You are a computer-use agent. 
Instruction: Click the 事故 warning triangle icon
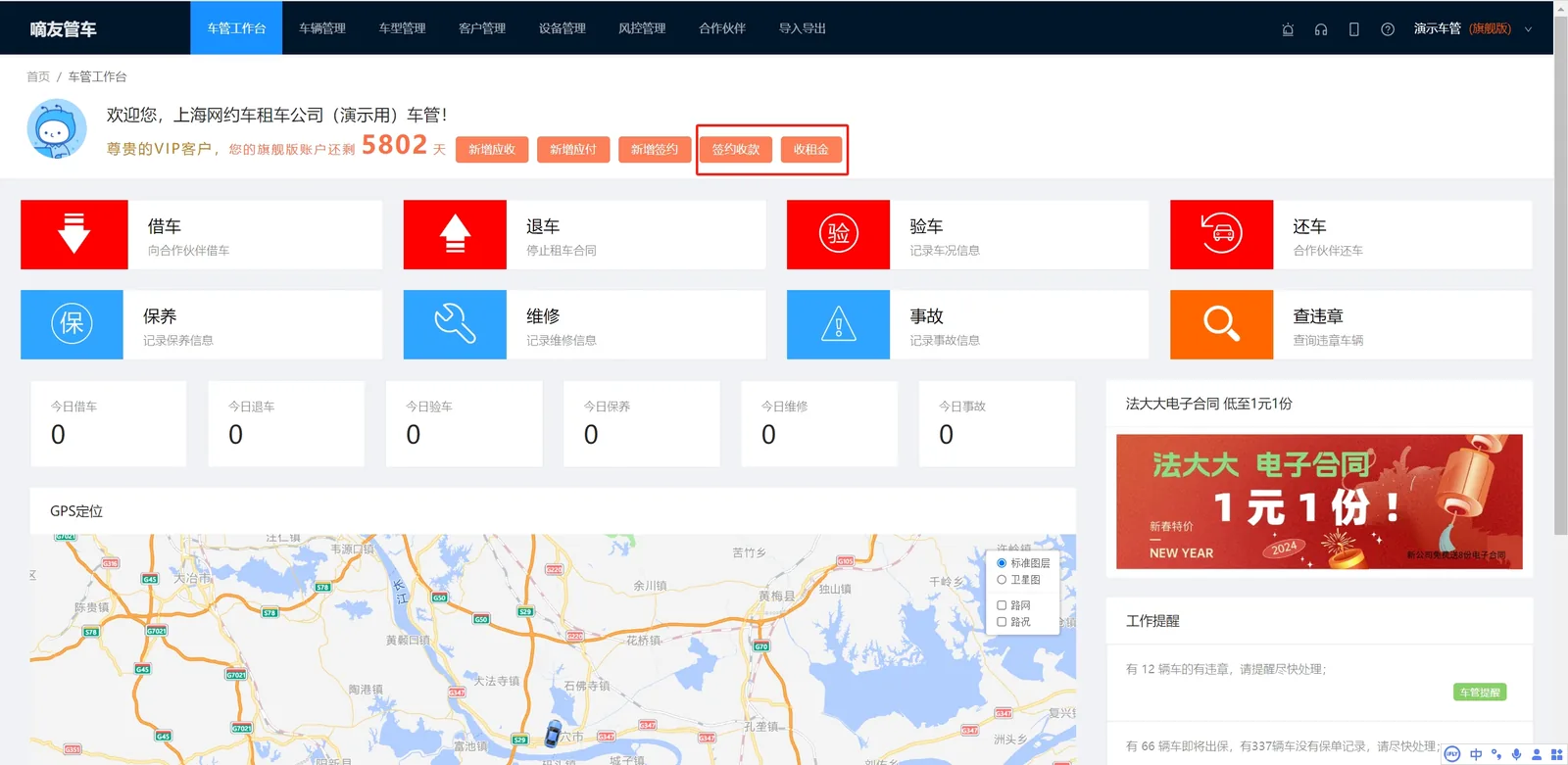(839, 324)
